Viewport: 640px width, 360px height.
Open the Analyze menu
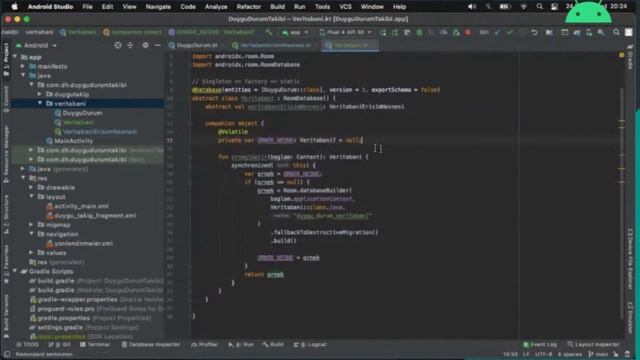click(x=216, y=7)
